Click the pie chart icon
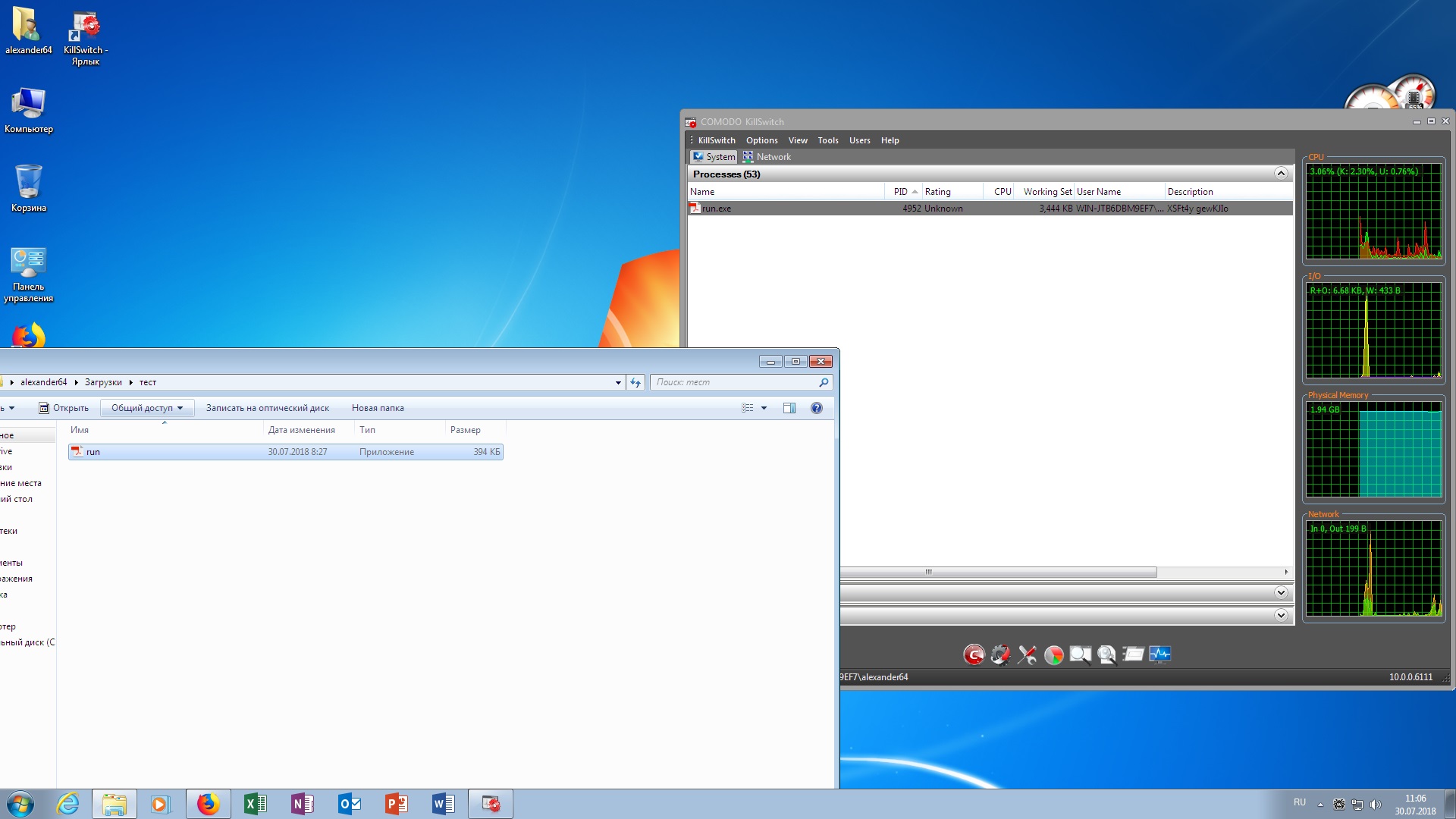Image resolution: width=1456 pixels, height=819 pixels. [x=1053, y=654]
